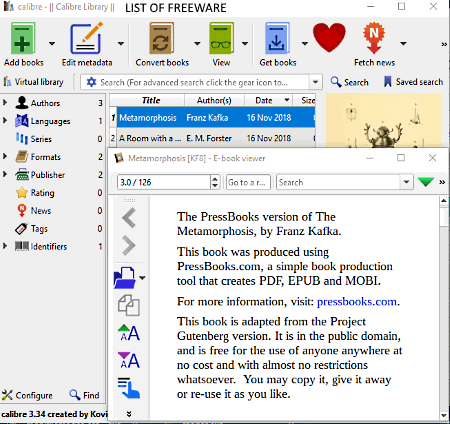The width and height of the screenshot is (450, 424).
Task: Click the E. M. Forster author cell
Action: point(209,138)
